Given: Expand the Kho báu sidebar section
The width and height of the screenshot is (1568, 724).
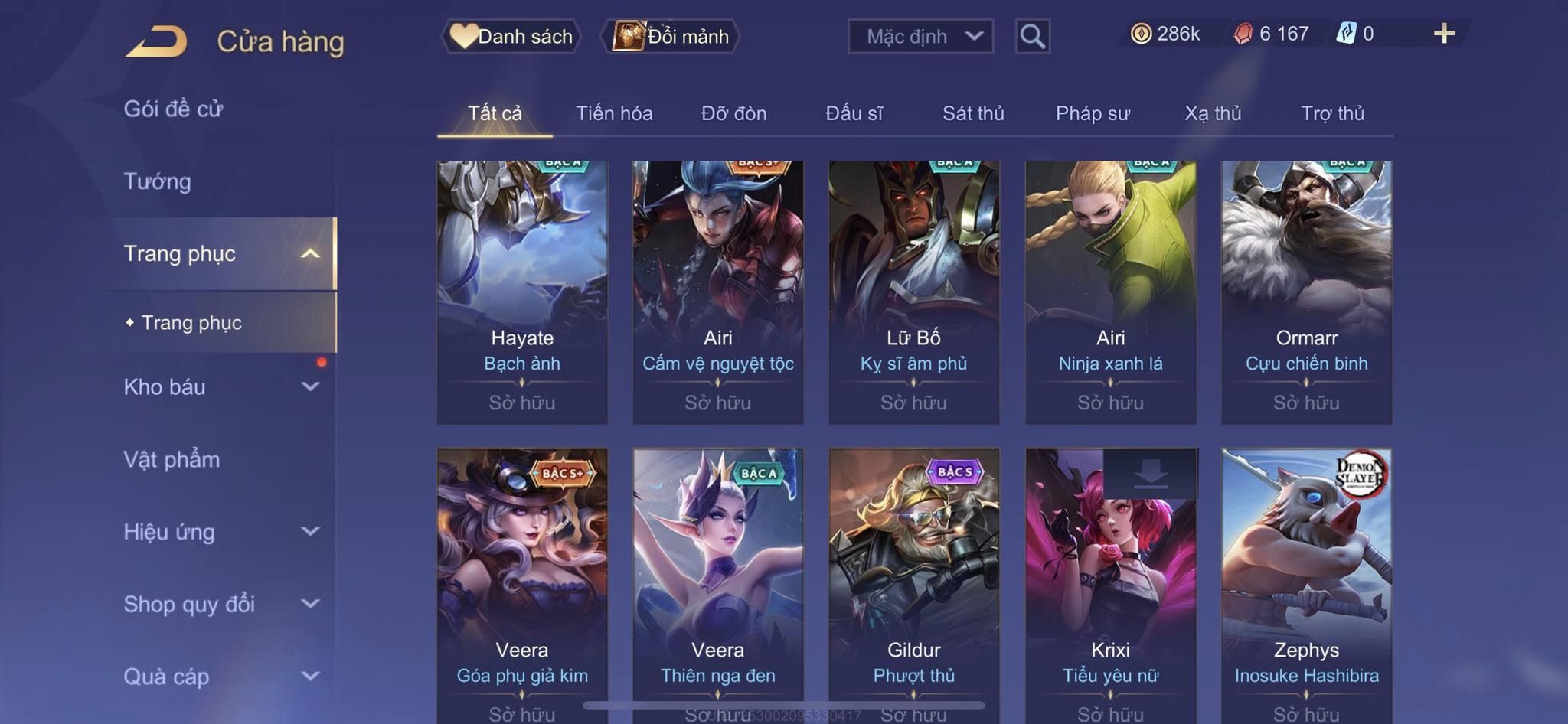Looking at the screenshot, I should tap(310, 386).
